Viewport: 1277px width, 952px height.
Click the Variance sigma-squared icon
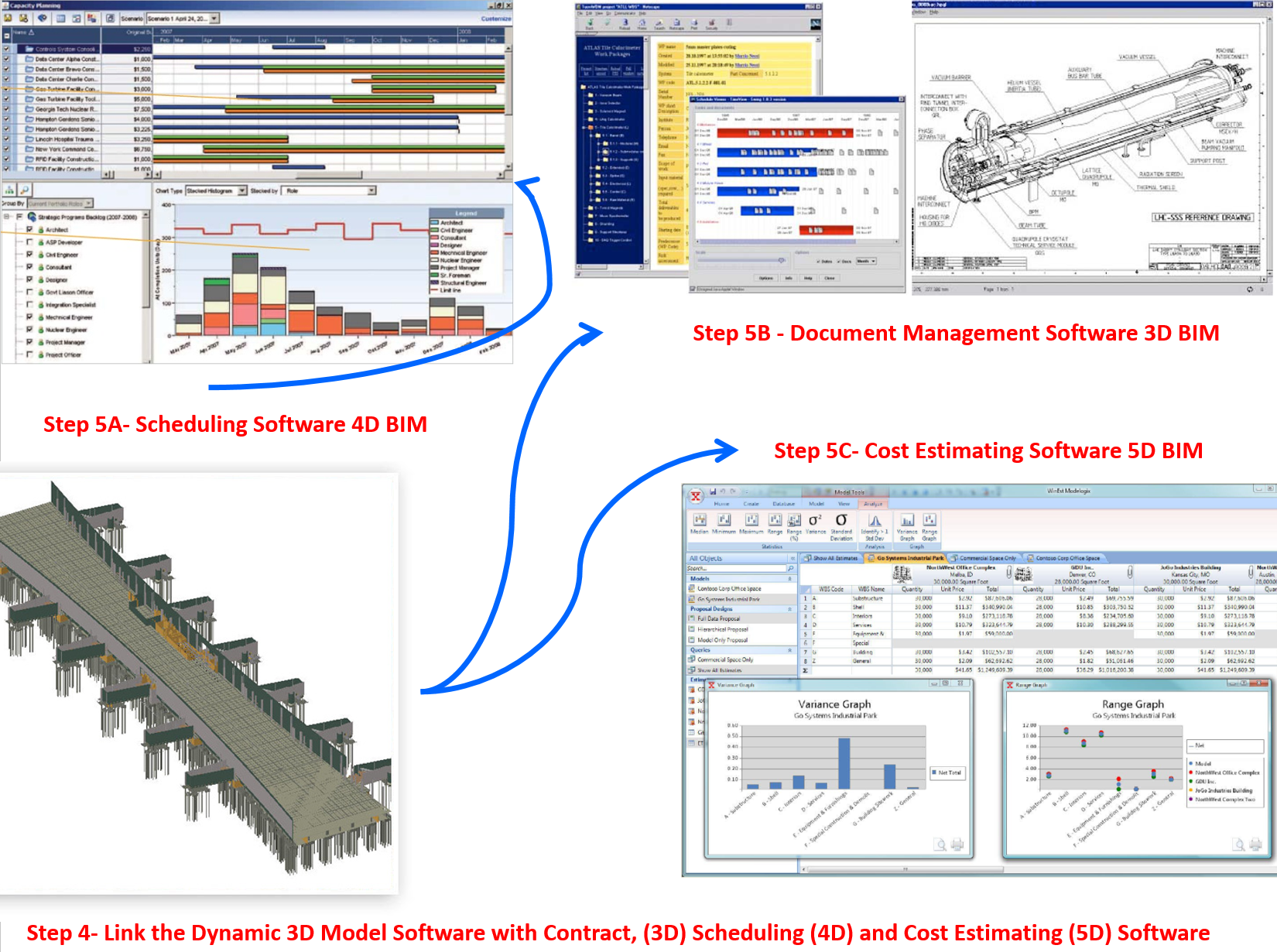coord(816,520)
